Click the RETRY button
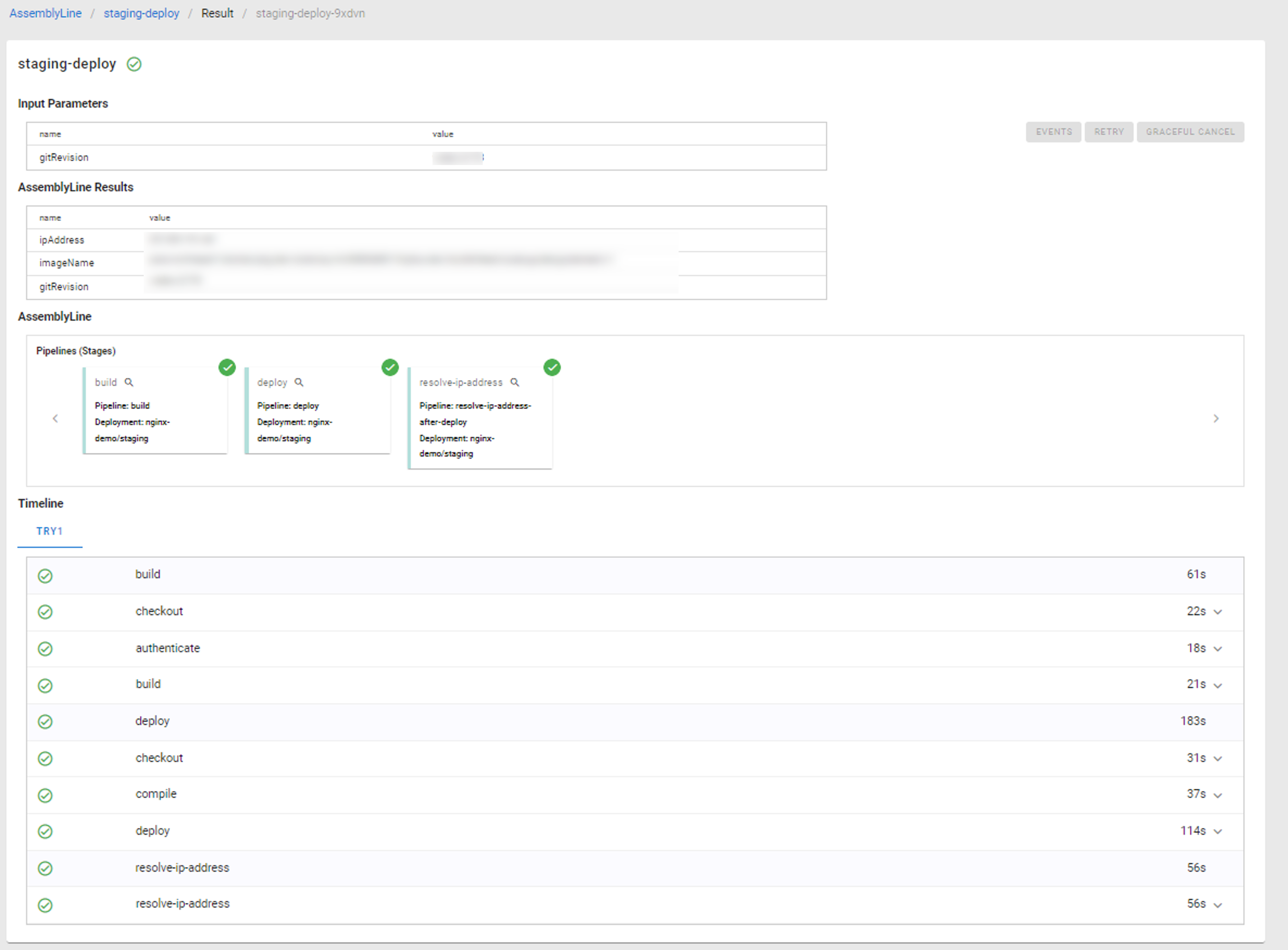This screenshot has width=1288, height=950. point(1109,132)
